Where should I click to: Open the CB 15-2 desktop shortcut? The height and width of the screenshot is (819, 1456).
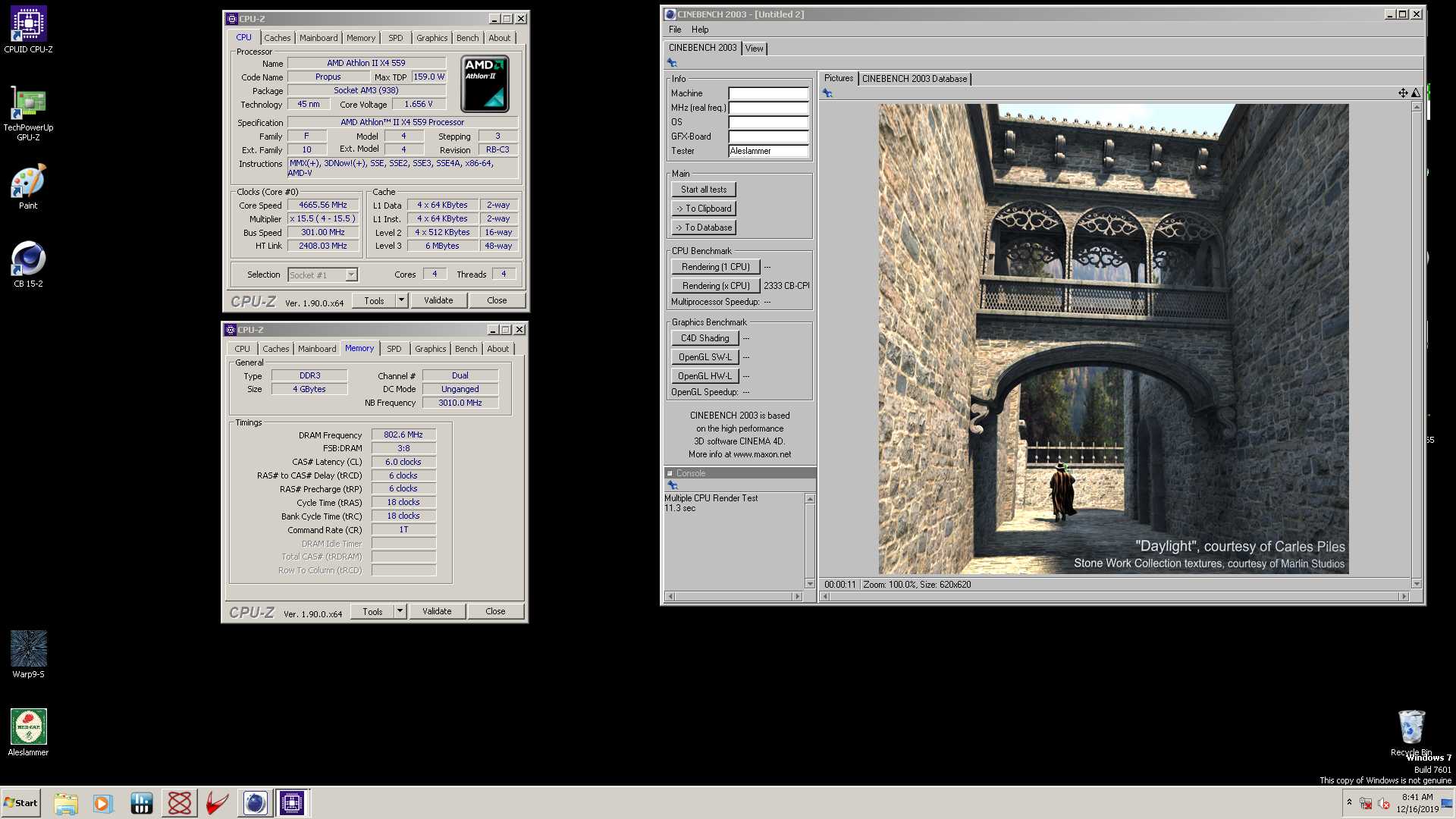pos(28,265)
